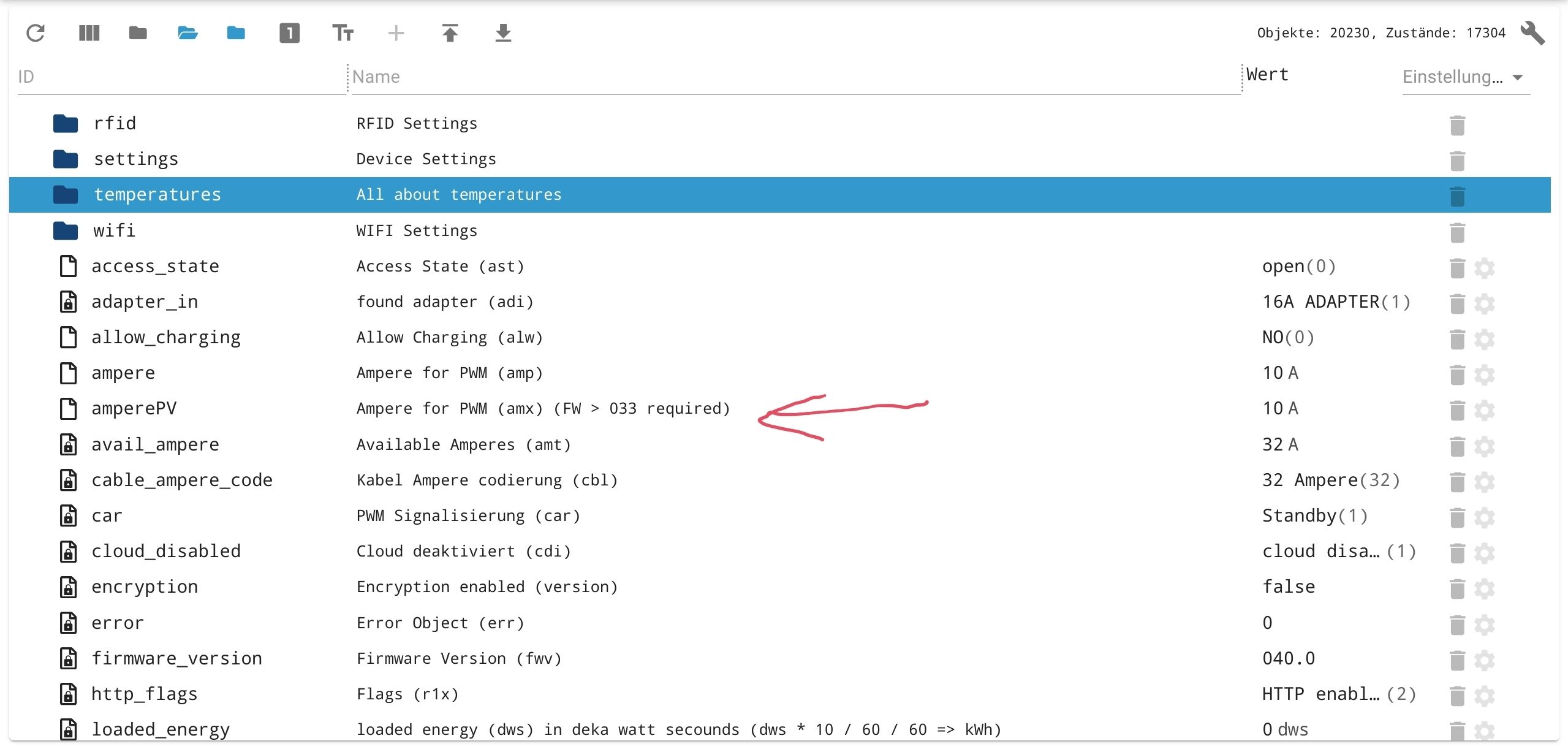The width and height of the screenshot is (1568, 749).
Task: Open the wrench configuration icon
Action: [x=1532, y=33]
